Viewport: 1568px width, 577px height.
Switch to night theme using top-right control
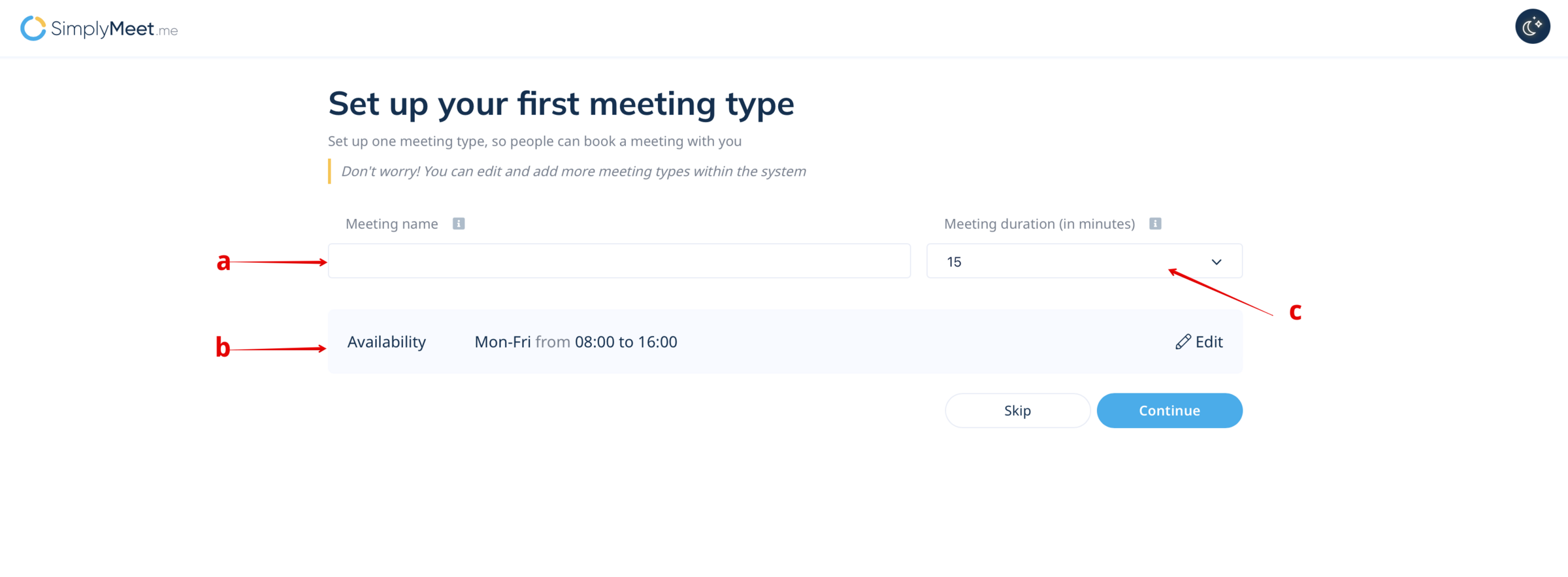coord(1532,26)
